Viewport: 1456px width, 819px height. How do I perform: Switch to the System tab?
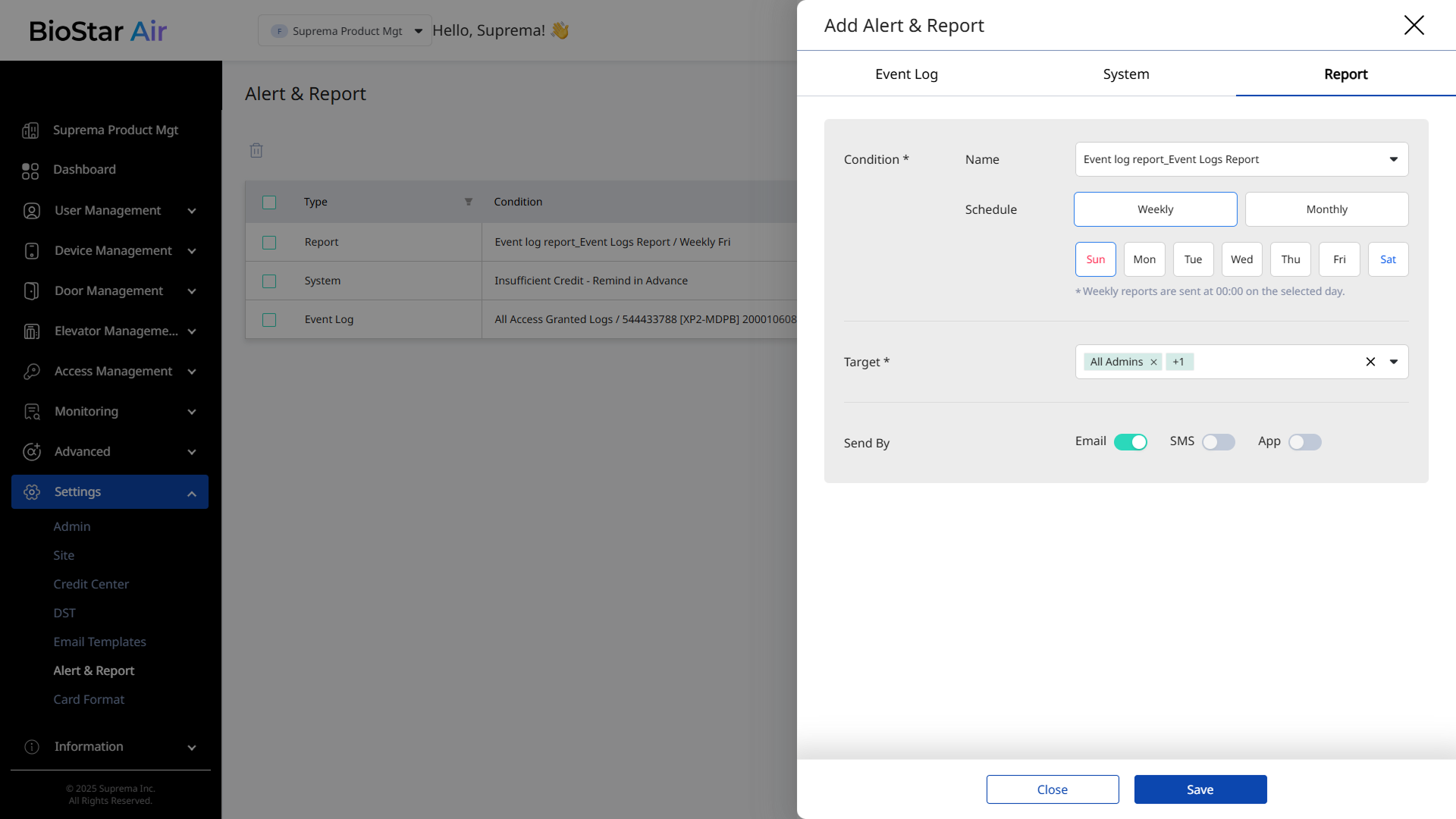(x=1125, y=74)
